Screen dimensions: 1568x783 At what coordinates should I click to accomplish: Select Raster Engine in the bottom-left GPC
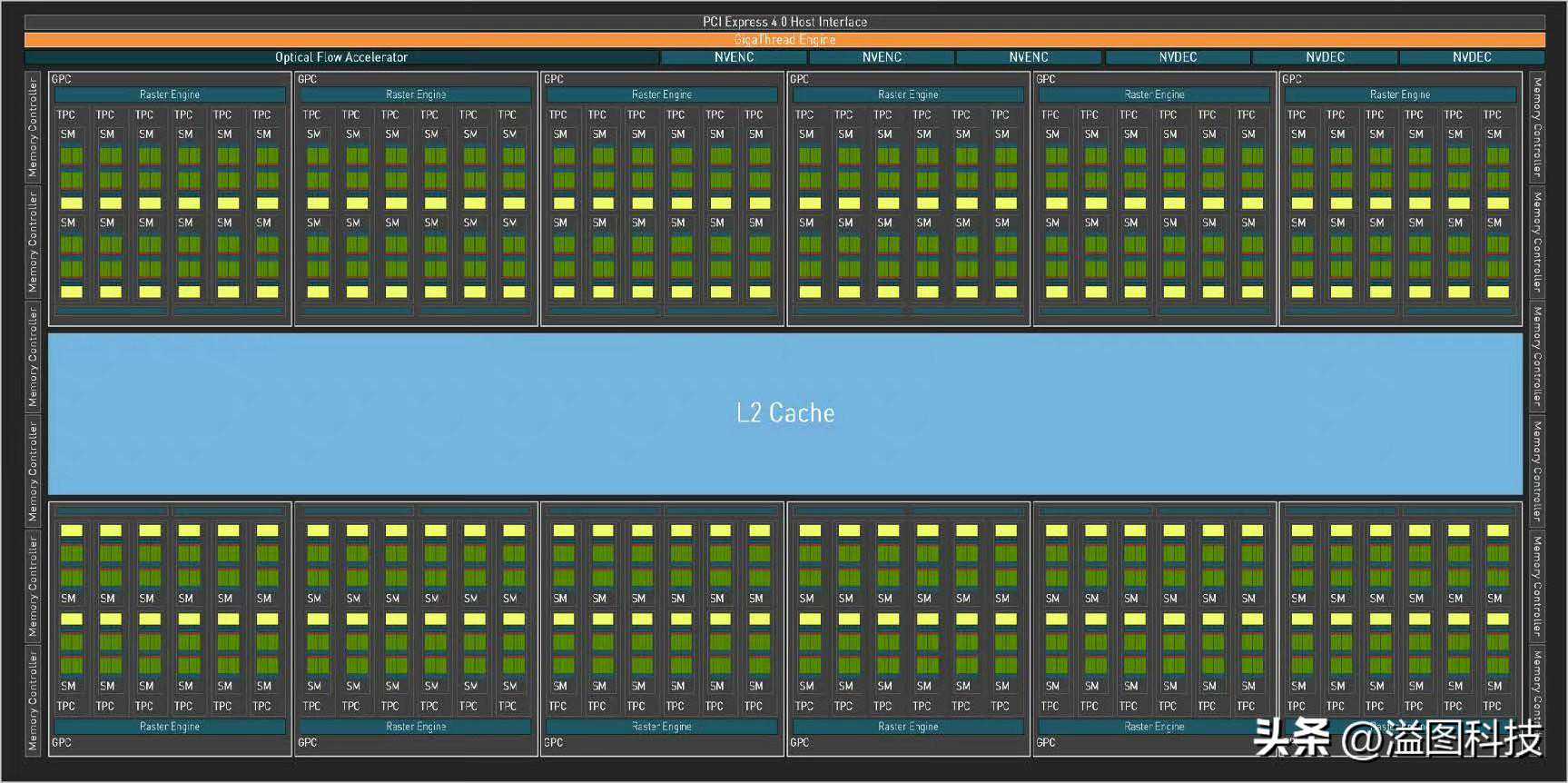click(170, 727)
